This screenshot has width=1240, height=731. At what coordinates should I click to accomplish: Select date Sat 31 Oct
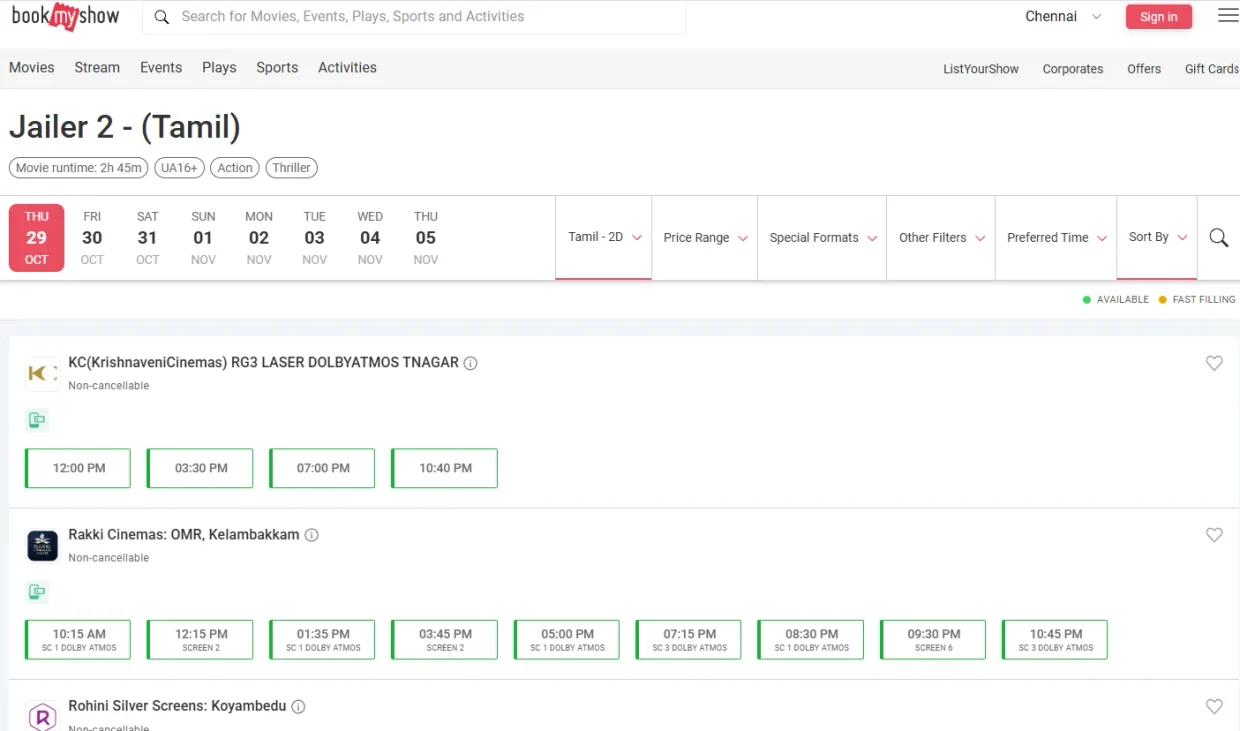[x=148, y=238]
